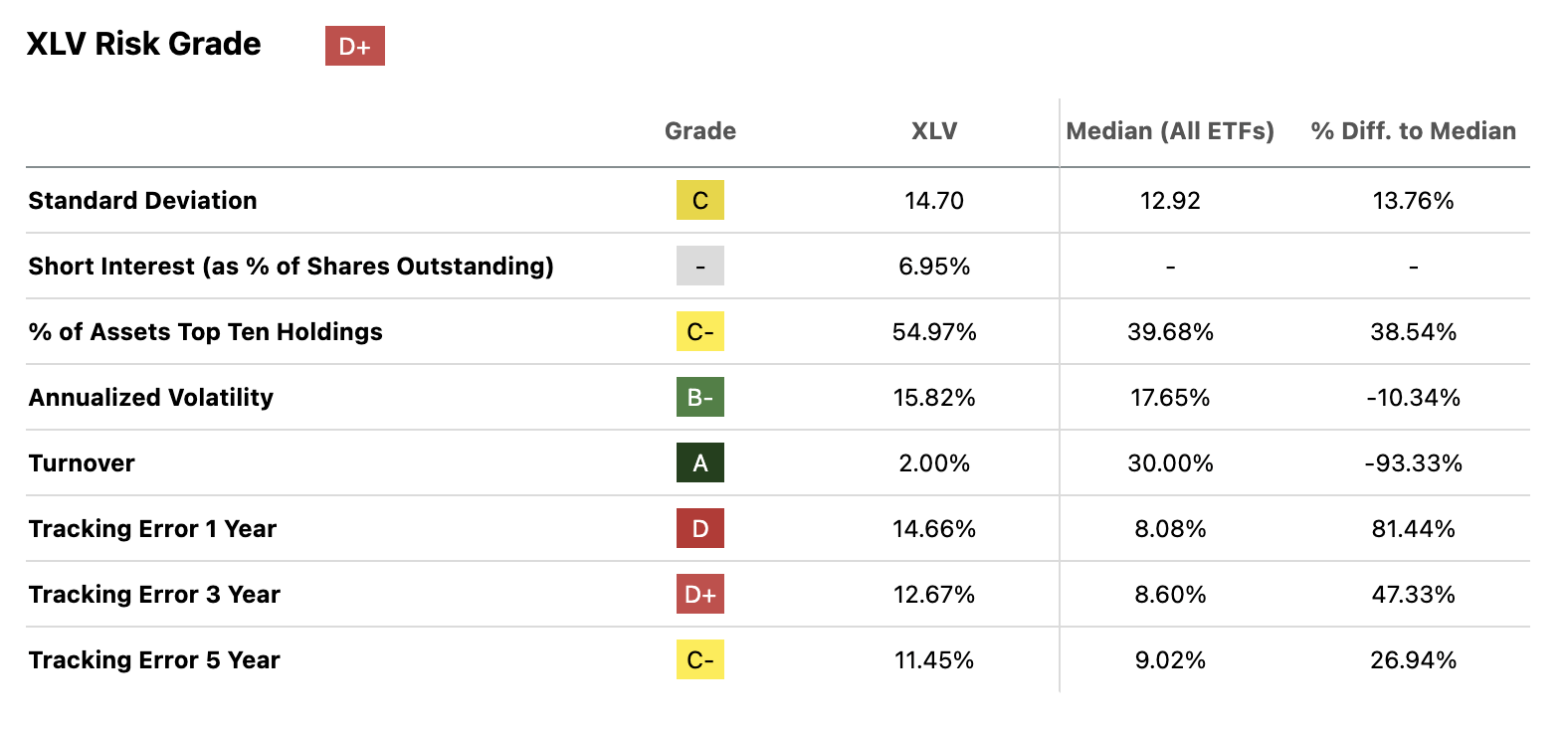Click the C- badge for Top Ten Holdings

click(700, 331)
